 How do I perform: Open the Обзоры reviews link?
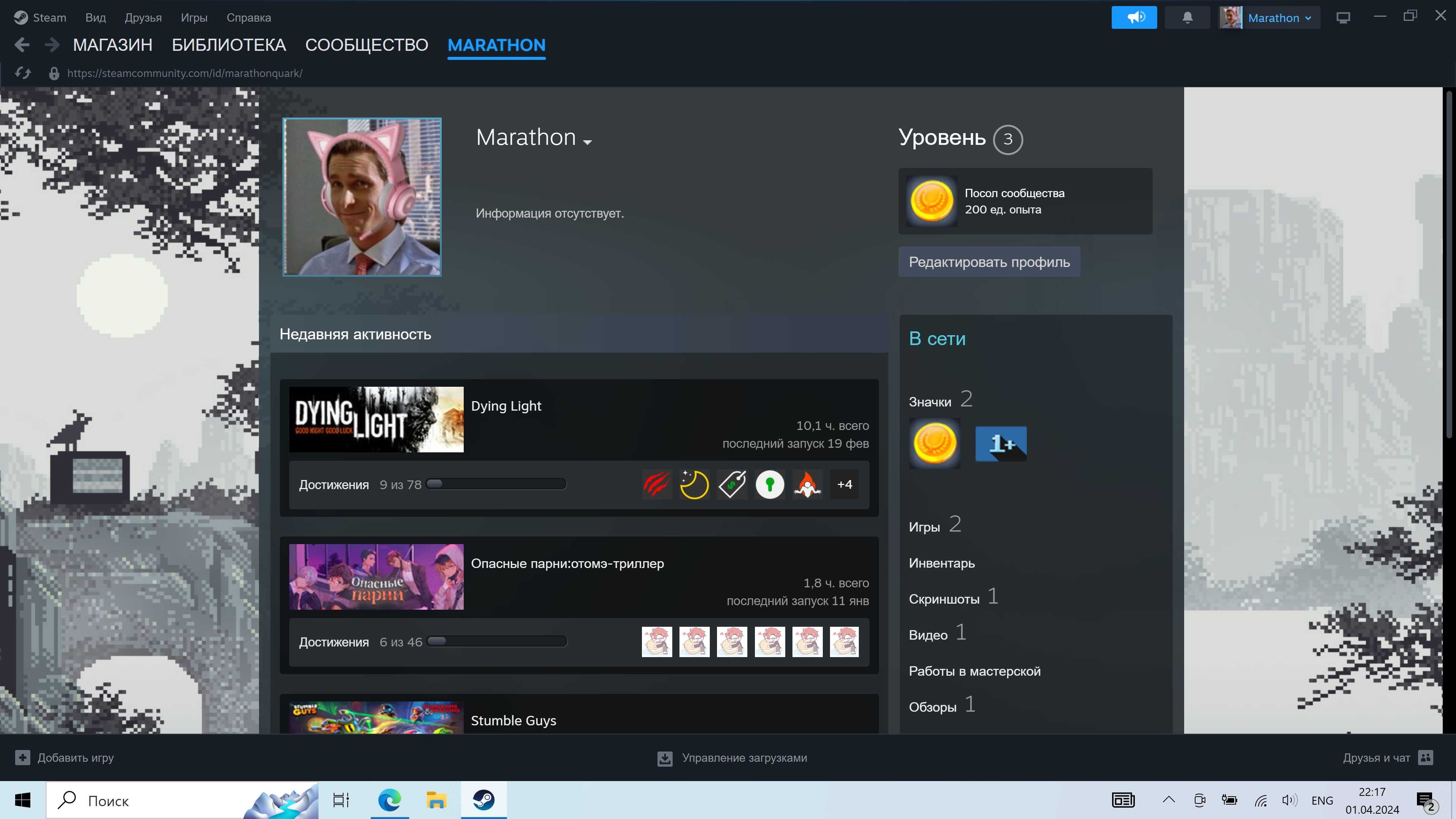(x=933, y=707)
